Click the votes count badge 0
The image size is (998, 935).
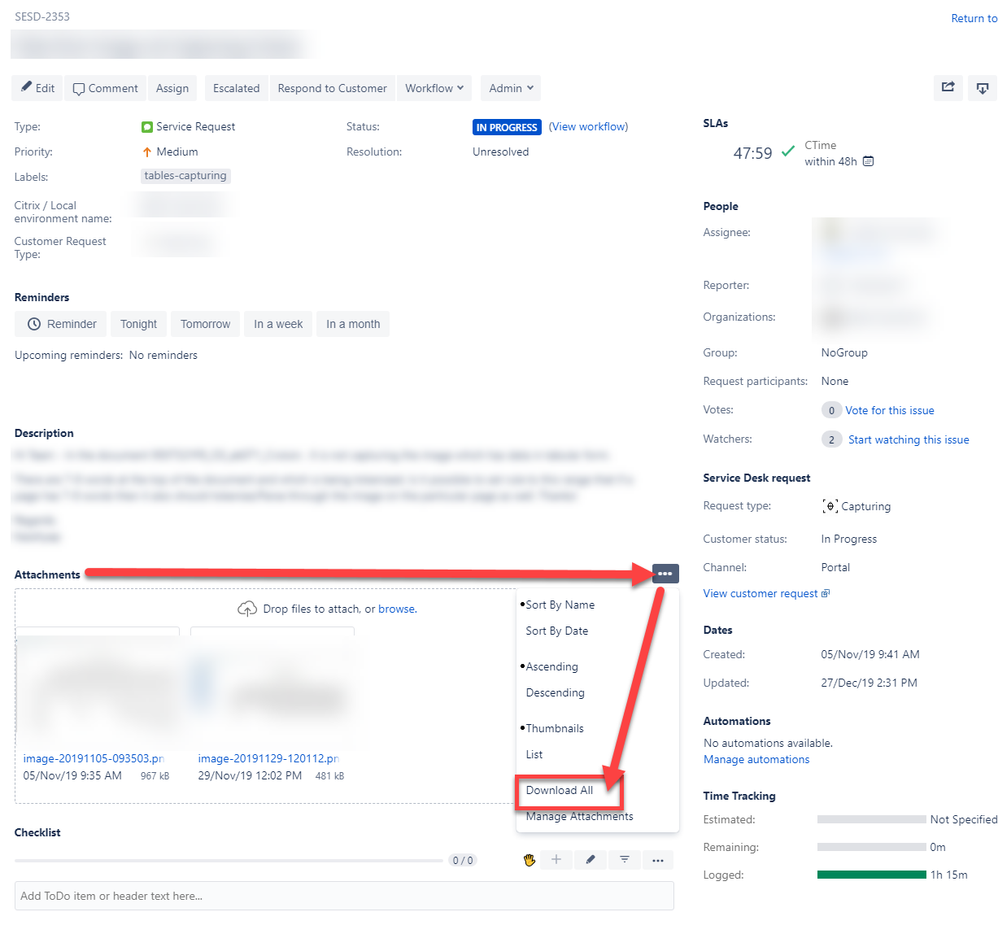[x=831, y=411]
